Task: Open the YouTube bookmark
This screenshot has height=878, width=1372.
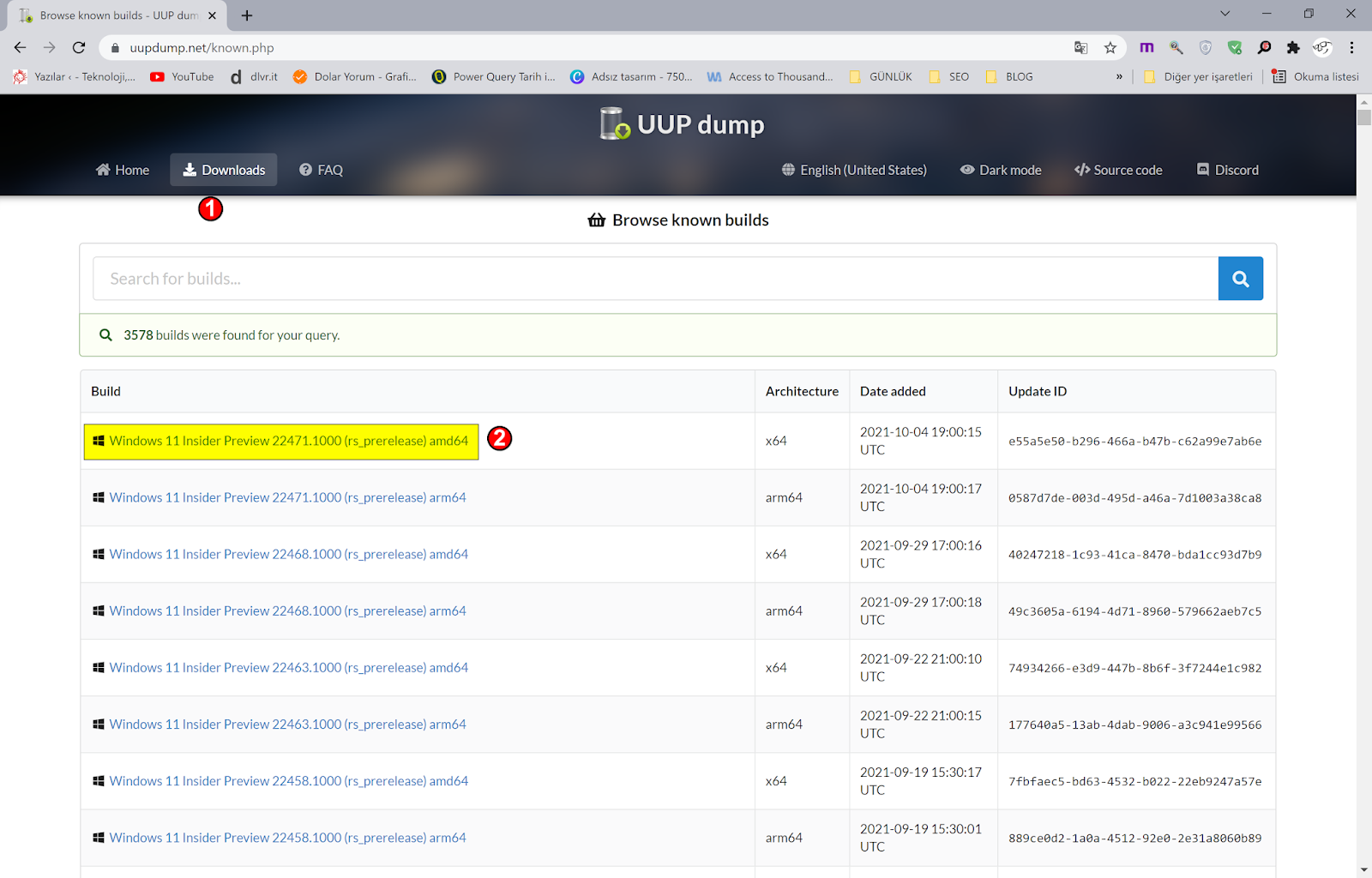Action: [182, 76]
